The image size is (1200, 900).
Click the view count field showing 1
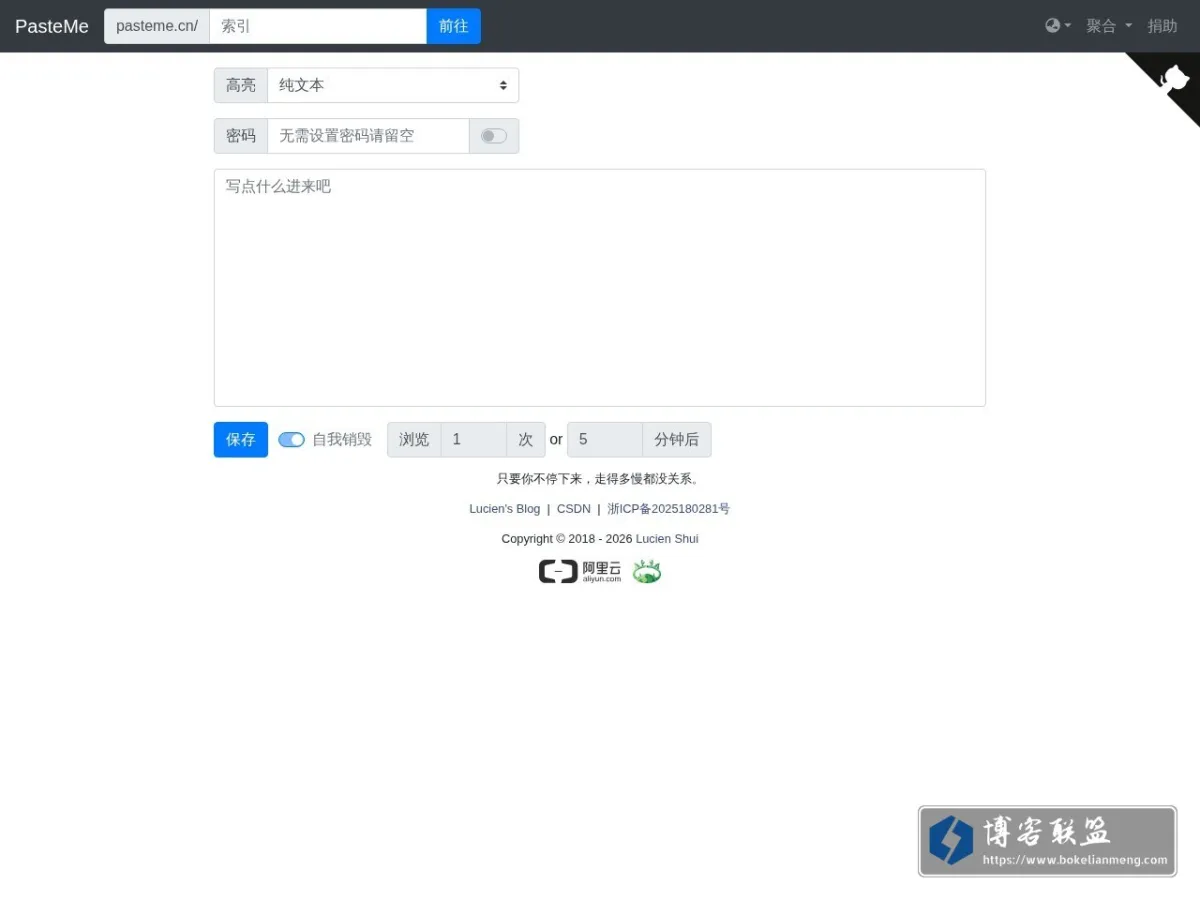point(474,440)
